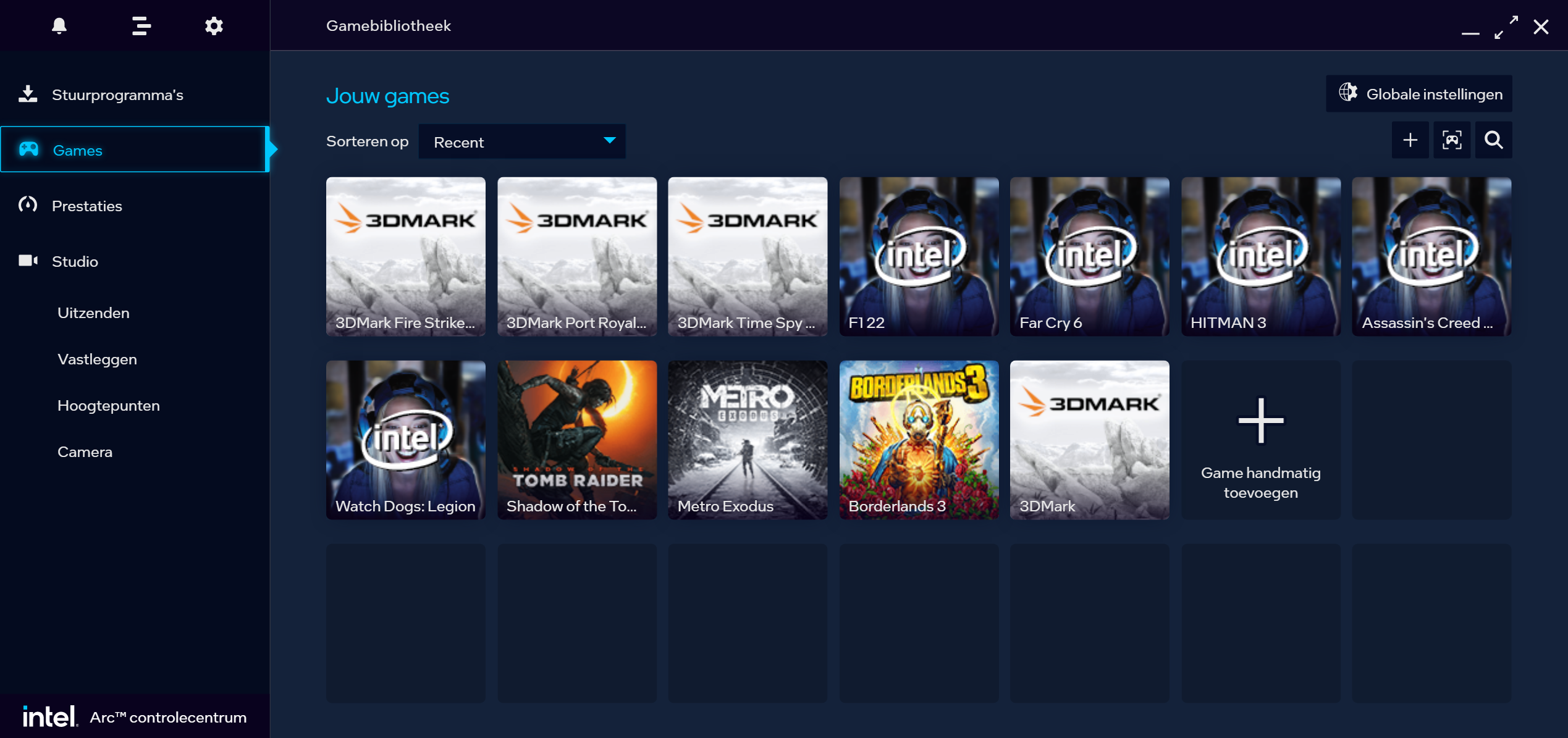Screen dimensions: 1568x738
Task: Open the 3DMark tile in second row
Action: point(1089,440)
